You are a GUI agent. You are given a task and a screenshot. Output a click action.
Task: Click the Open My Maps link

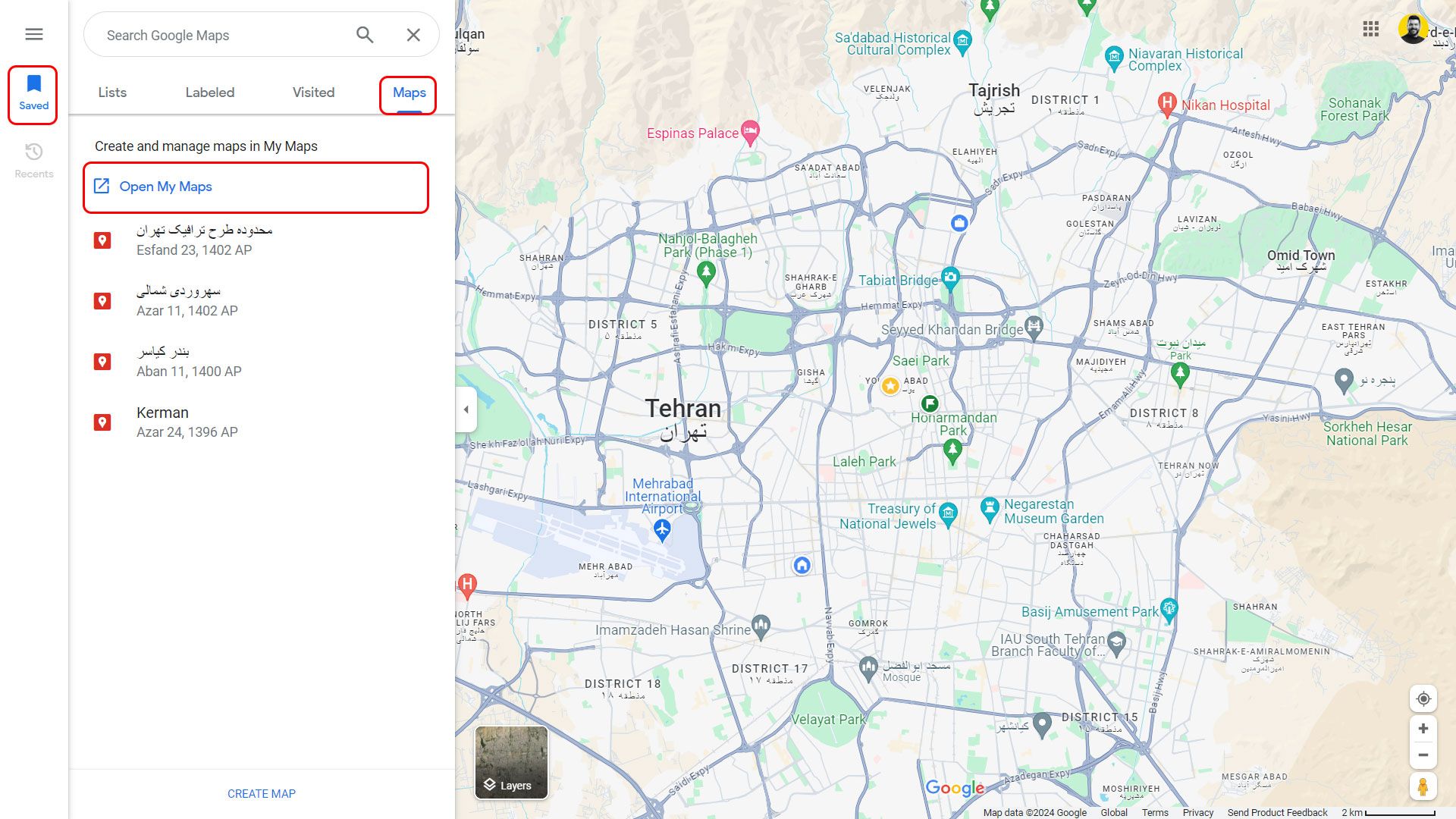[x=165, y=187]
